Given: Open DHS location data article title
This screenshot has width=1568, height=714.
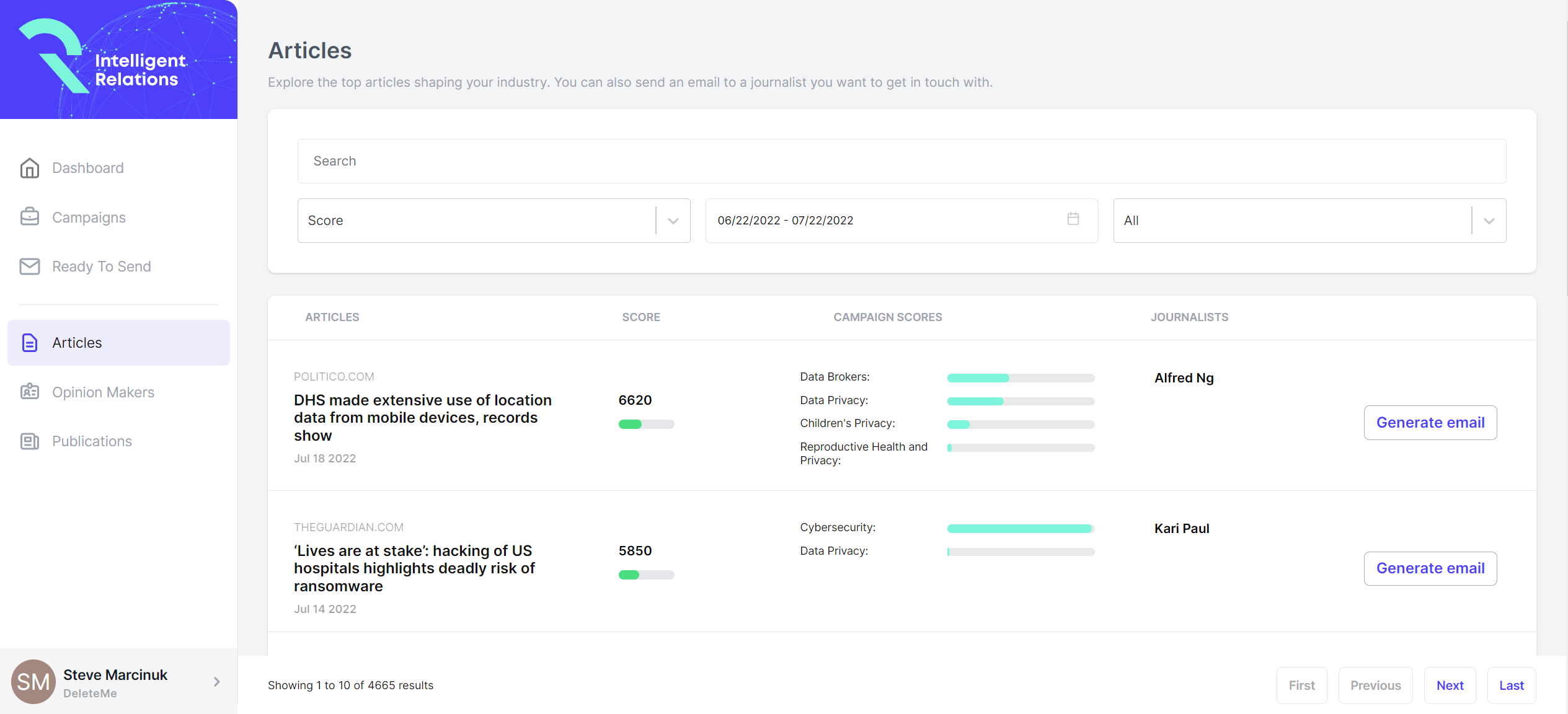Looking at the screenshot, I should [423, 418].
